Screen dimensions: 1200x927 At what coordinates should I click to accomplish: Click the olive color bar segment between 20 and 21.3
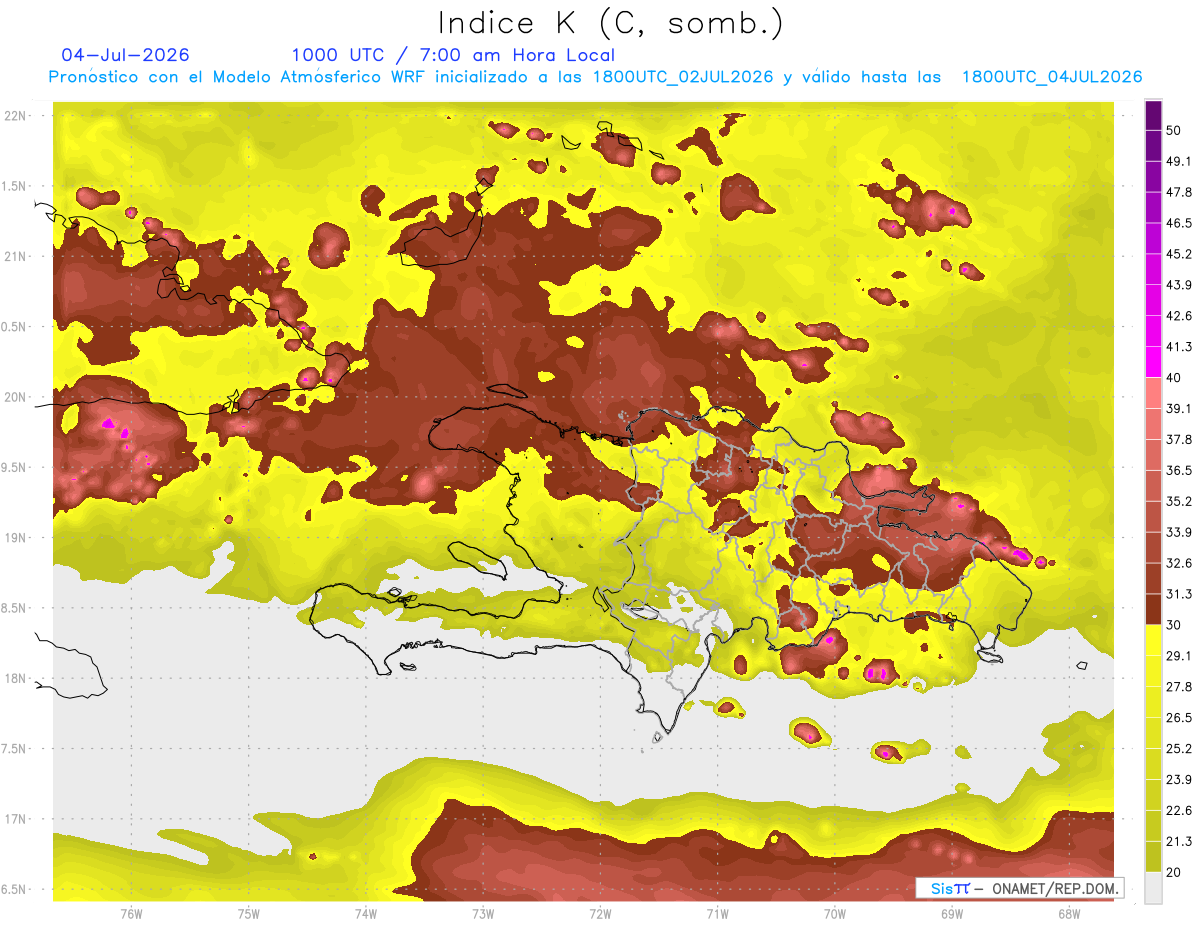click(x=1153, y=856)
